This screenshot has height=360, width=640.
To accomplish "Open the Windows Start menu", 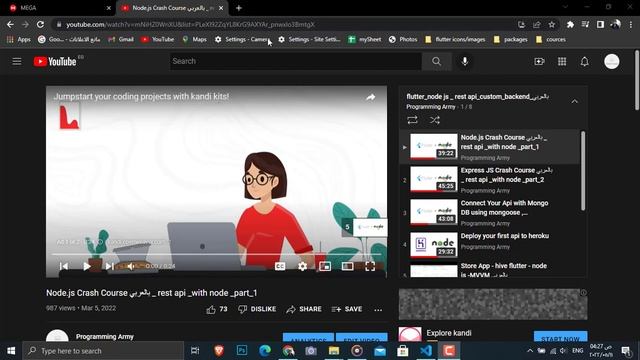I will (x=11, y=351).
